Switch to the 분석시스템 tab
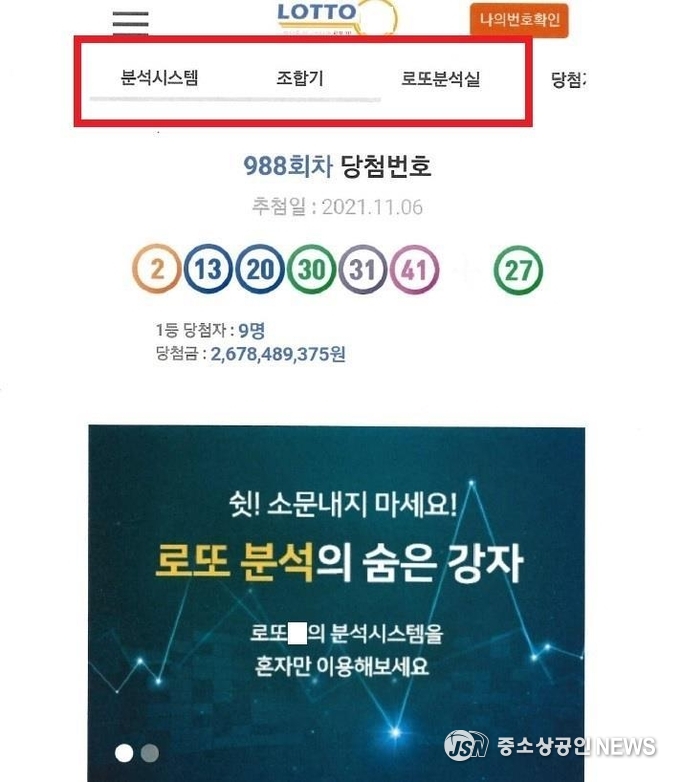Viewport: 680px width, 782px height. tap(160, 78)
